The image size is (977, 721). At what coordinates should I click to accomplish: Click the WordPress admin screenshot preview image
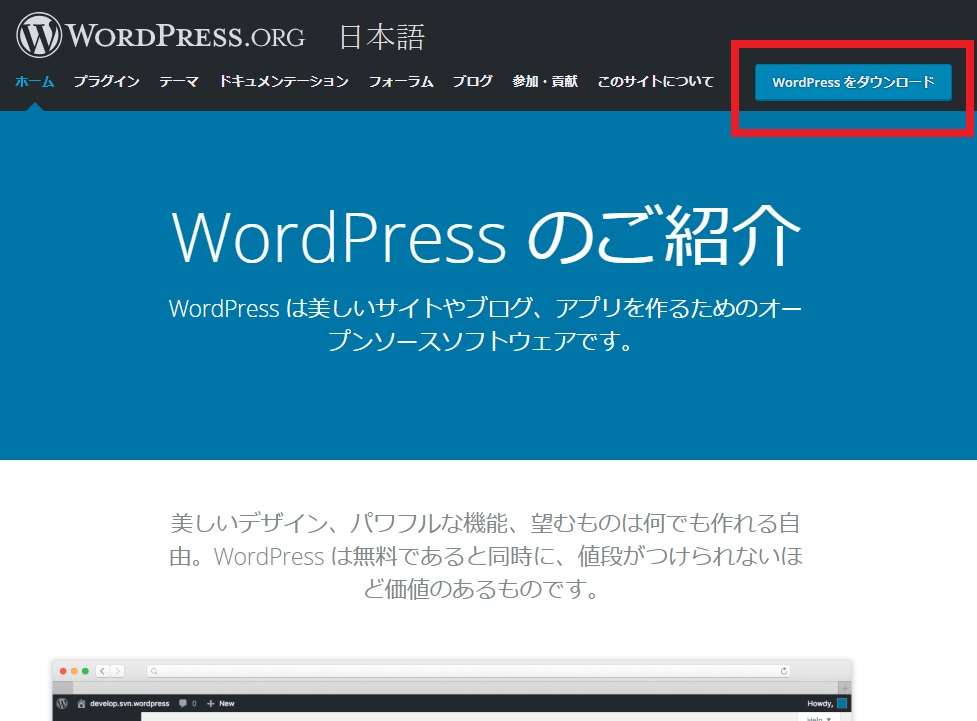(452, 690)
